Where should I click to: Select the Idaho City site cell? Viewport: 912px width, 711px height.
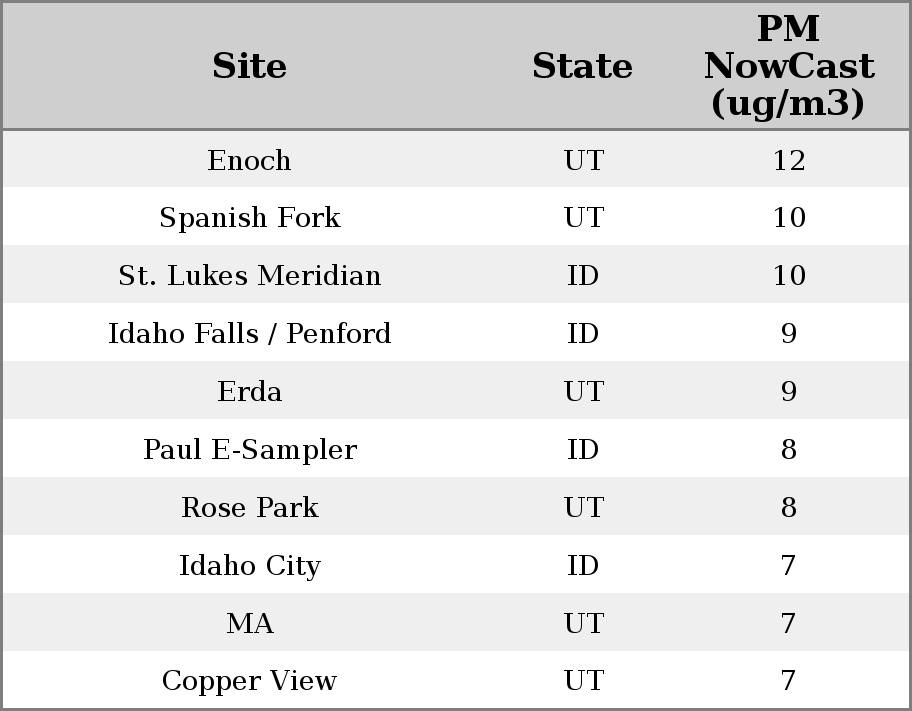249,565
